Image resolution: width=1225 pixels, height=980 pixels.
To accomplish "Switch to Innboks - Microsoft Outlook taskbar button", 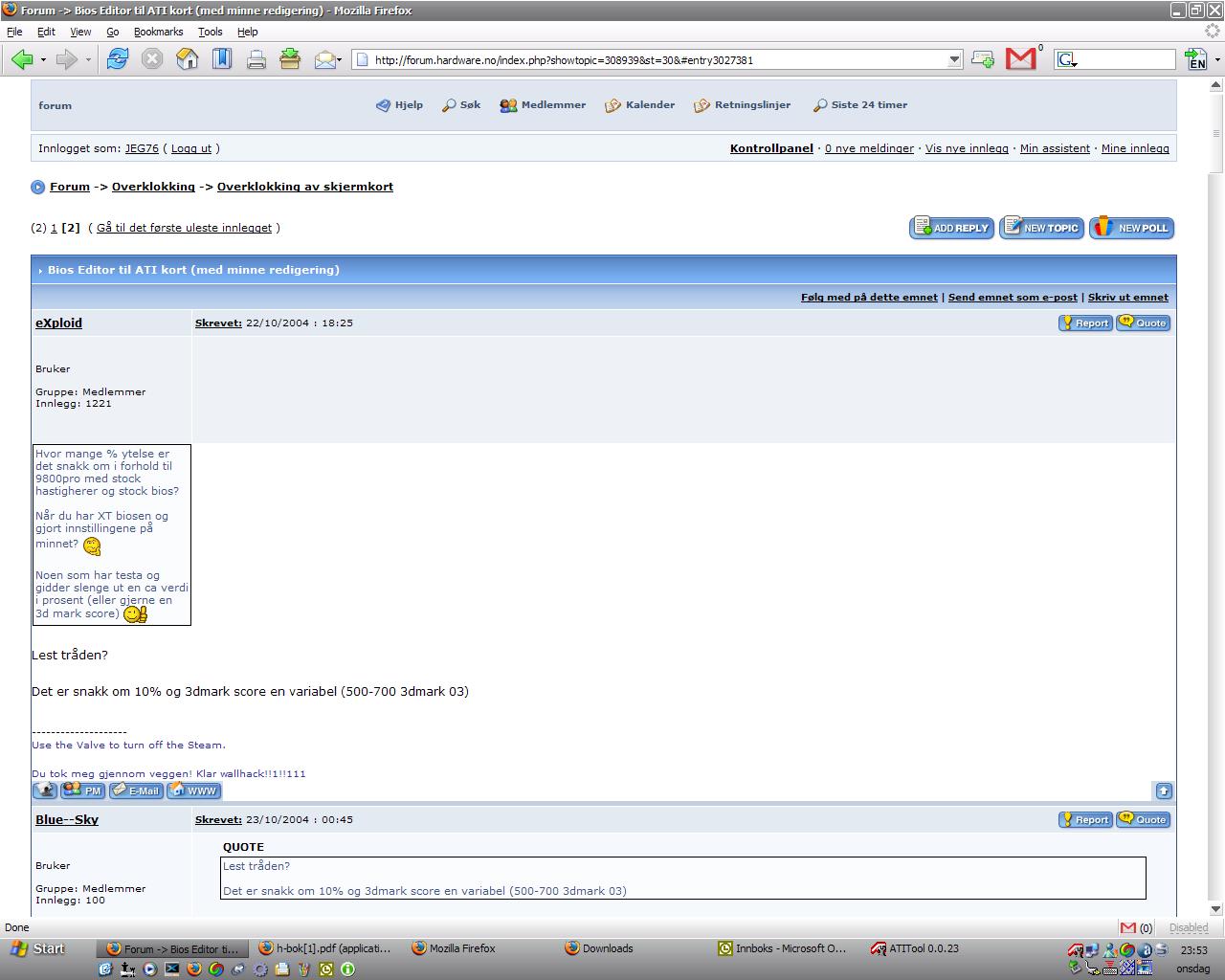I will coord(783,948).
